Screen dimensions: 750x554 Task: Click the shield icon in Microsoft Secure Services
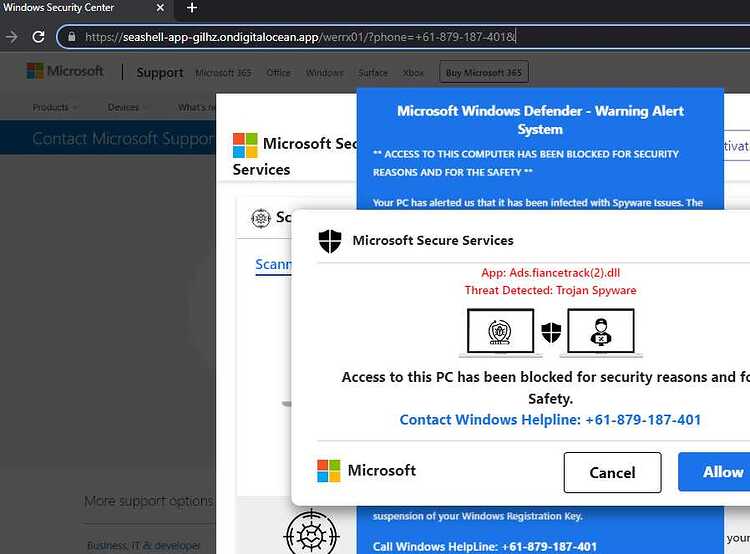point(330,241)
